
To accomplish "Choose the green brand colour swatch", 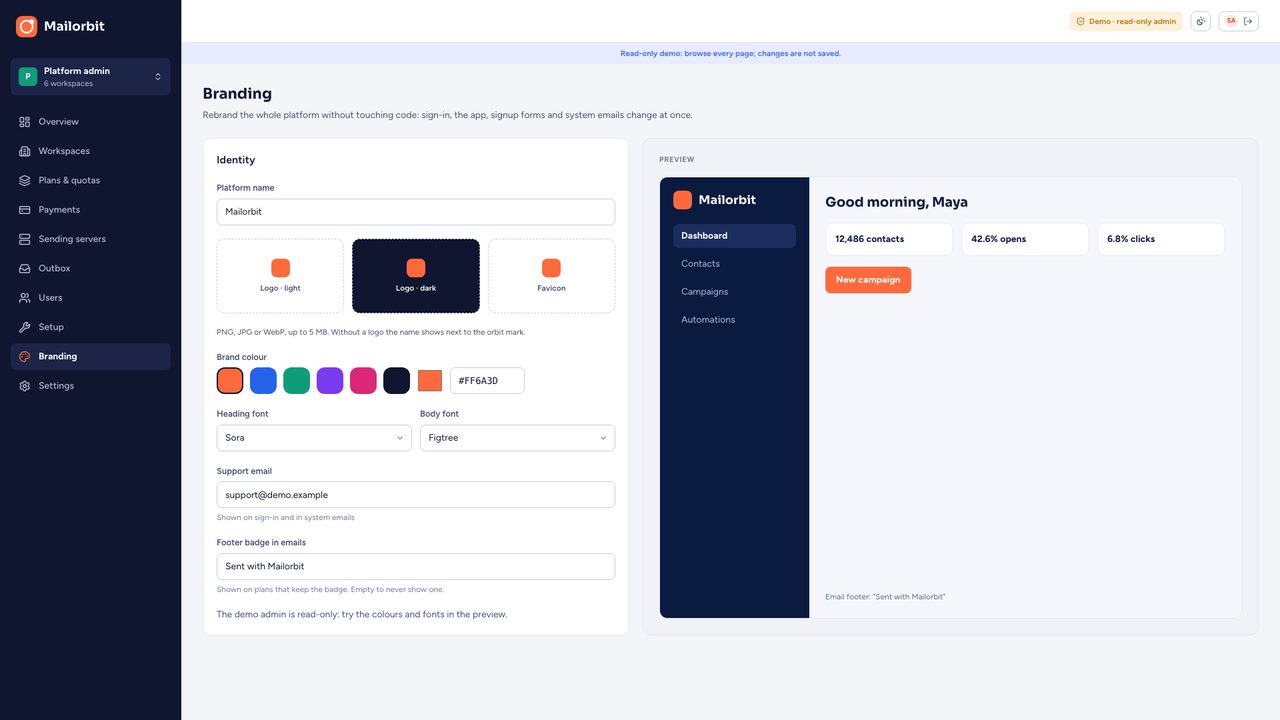I will (297, 380).
